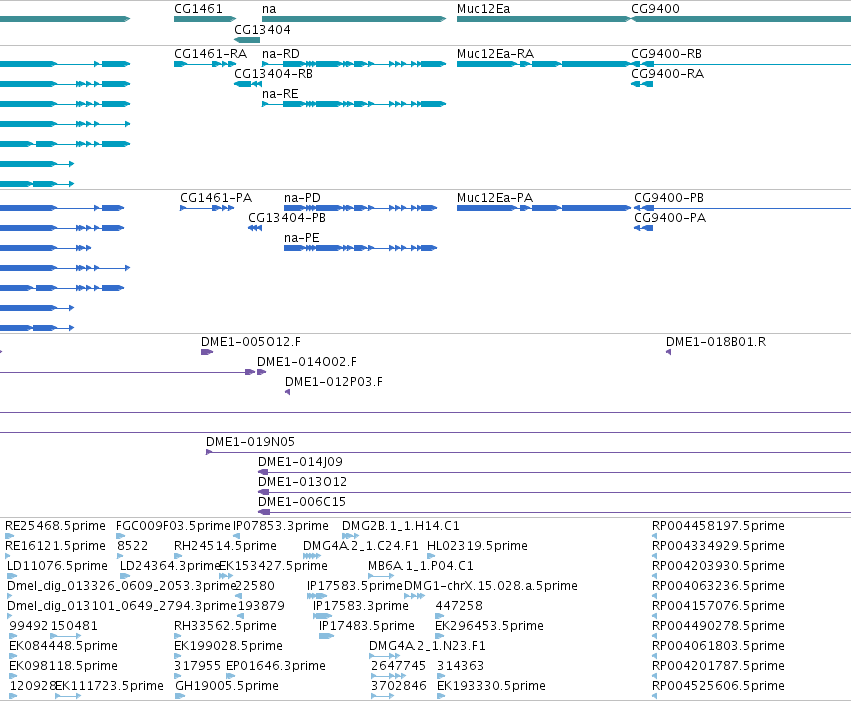Image resolution: width=851 pixels, height=701 pixels.
Task: Select clone DME1-006C15
Action: [x=302, y=502]
